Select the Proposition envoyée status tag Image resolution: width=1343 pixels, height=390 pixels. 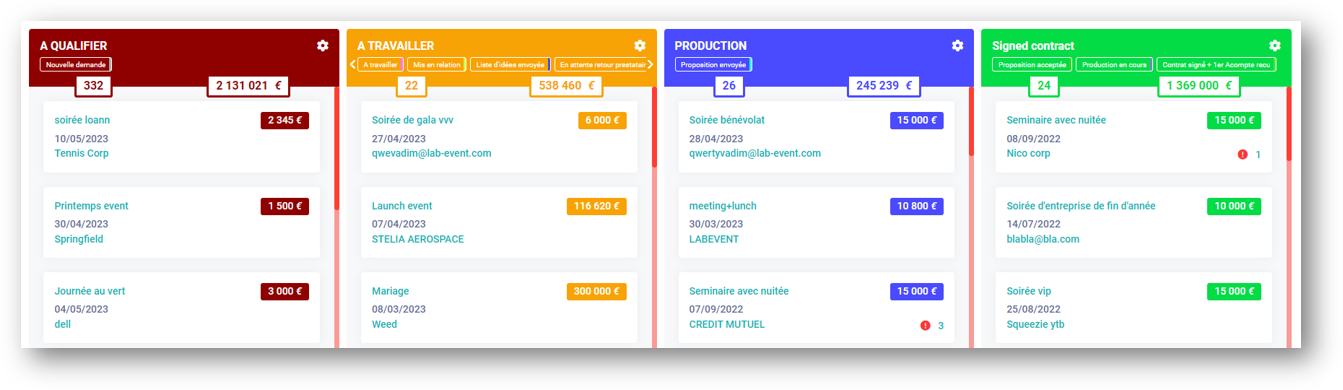click(713, 65)
